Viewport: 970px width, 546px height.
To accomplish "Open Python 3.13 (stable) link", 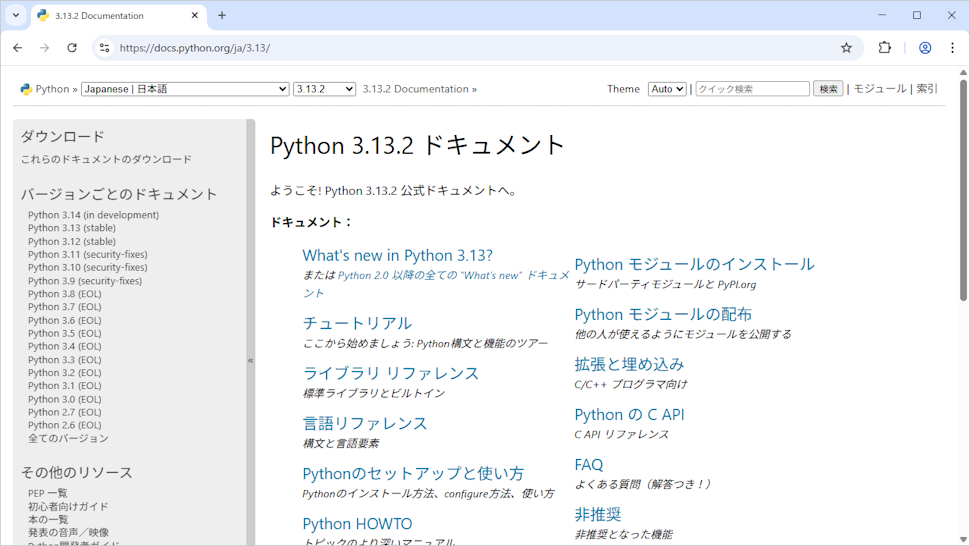I will pyautogui.click(x=72, y=228).
